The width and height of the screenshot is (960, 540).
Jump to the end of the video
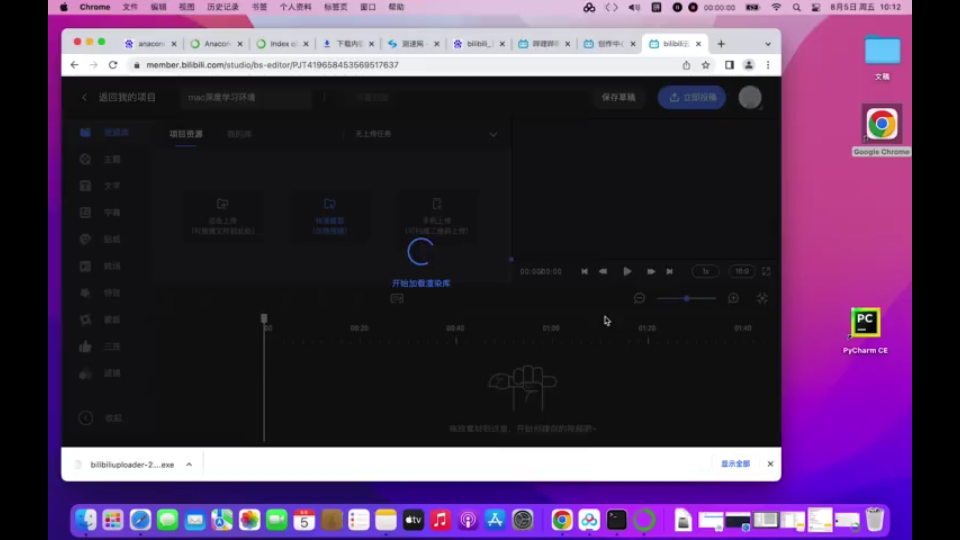point(669,271)
